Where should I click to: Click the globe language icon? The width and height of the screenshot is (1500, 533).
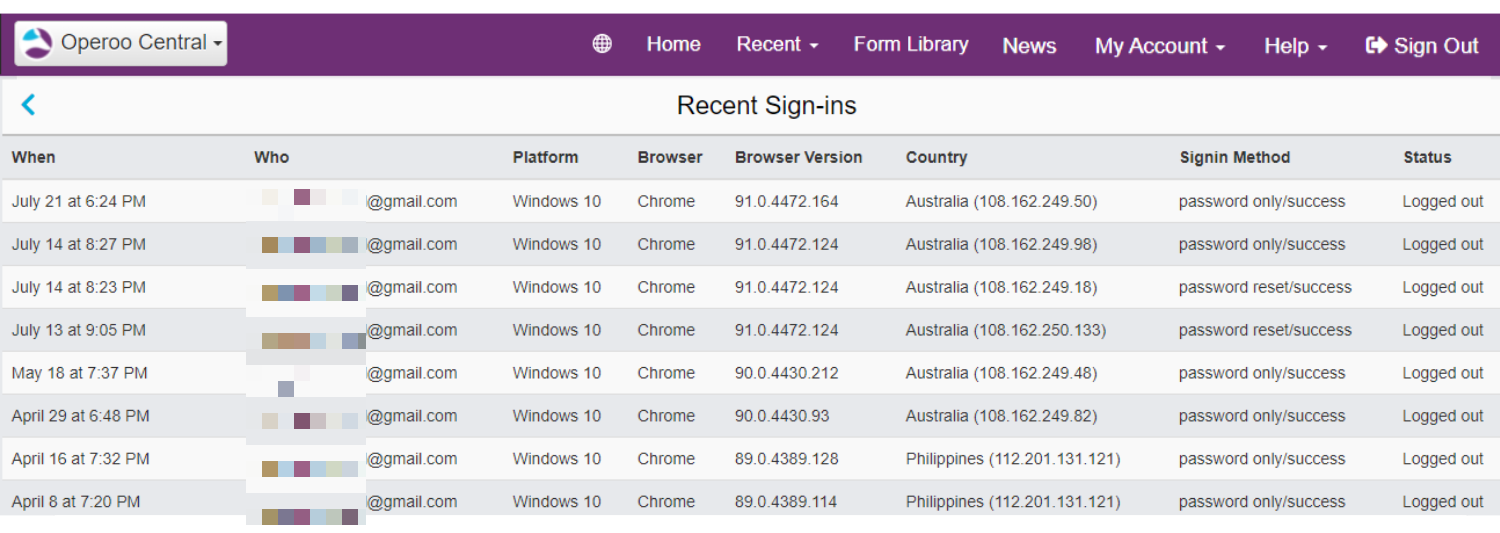pos(602,44)
